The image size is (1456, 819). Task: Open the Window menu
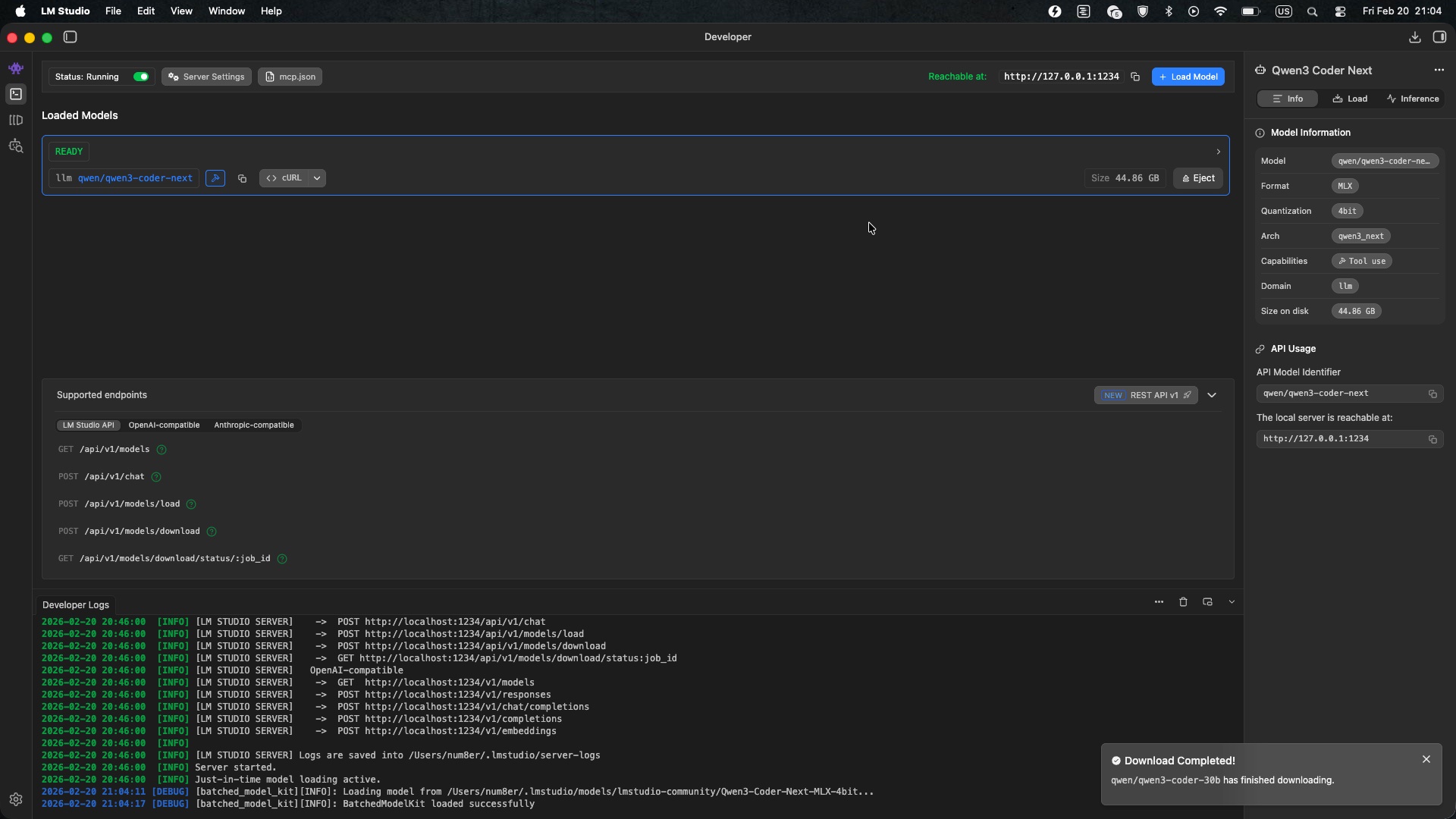pyautogui.click(x=226, y=11)
